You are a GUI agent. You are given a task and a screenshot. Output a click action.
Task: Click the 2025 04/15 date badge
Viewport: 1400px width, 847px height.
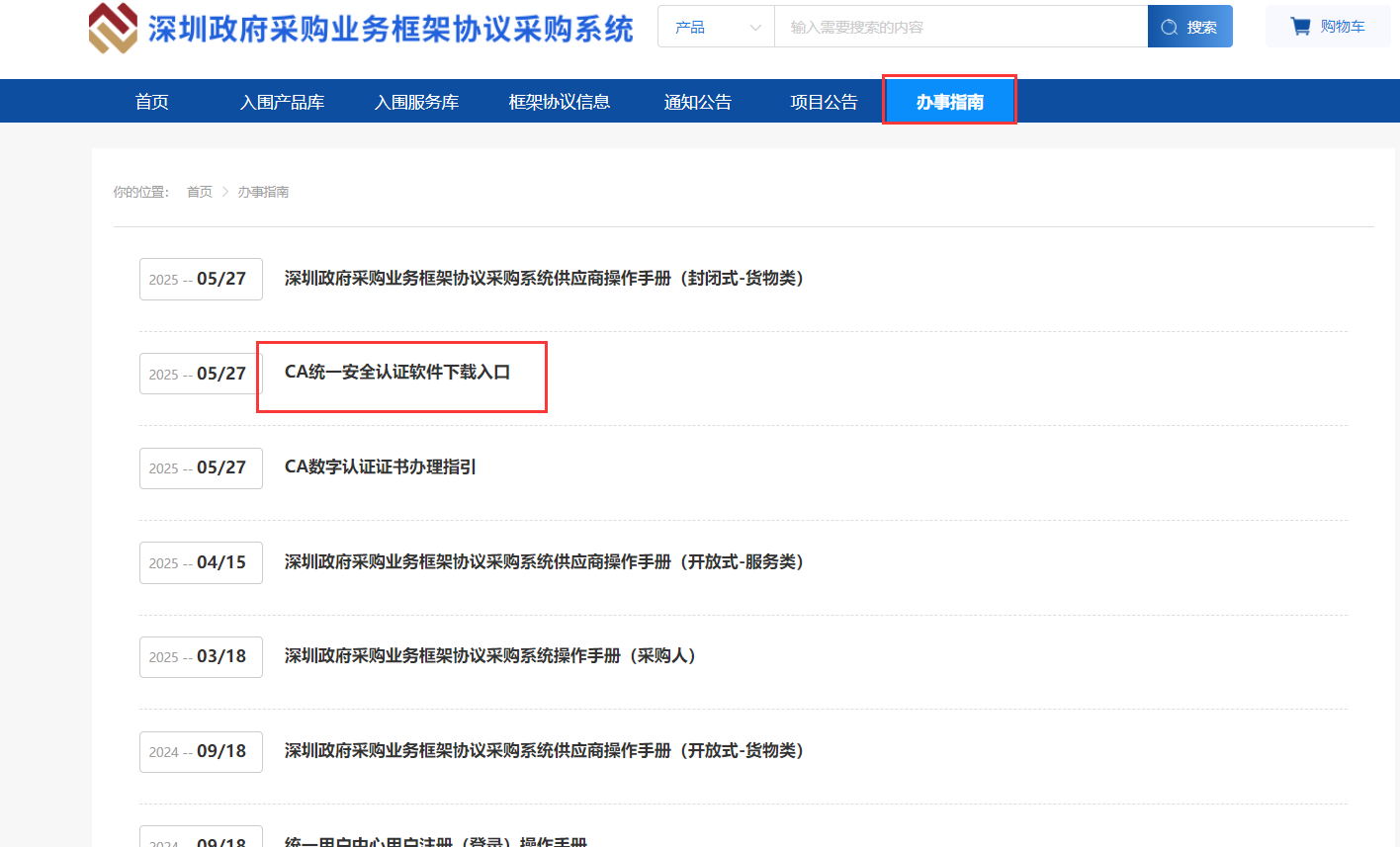(x=201, y=562)
